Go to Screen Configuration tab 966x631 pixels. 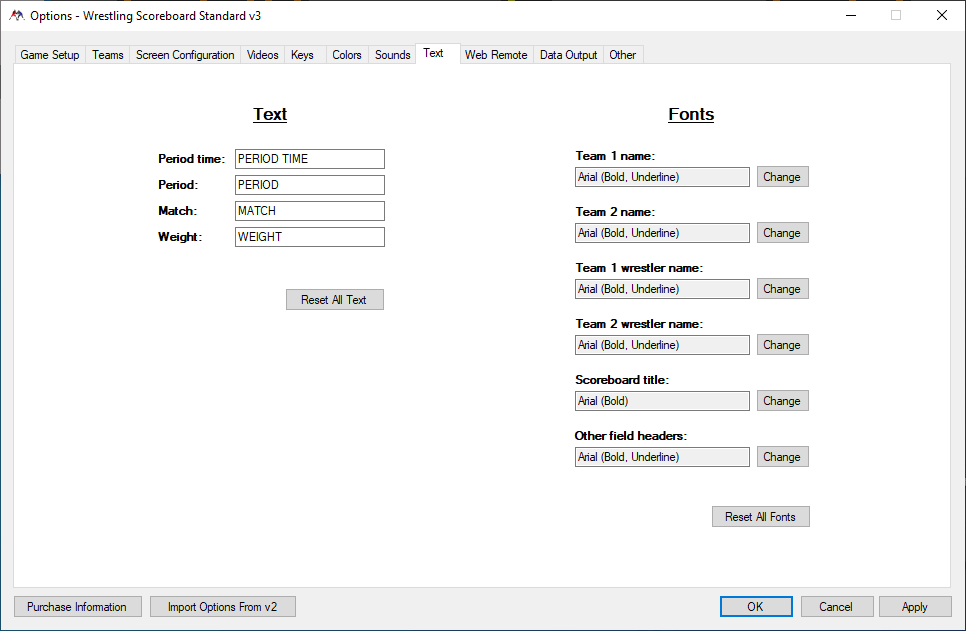click(x=185, y=55)
